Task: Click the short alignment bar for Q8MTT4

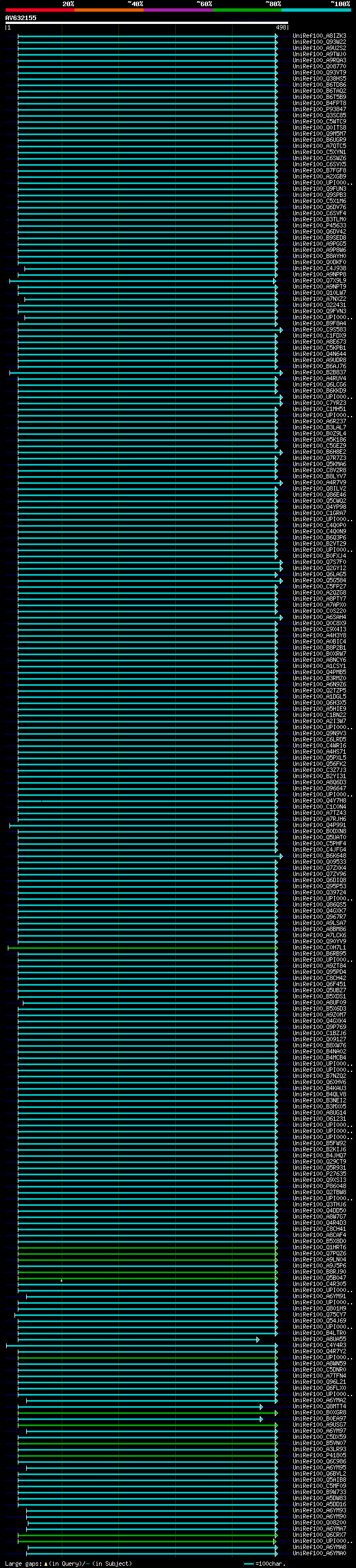Action: tap(140, 1407)
